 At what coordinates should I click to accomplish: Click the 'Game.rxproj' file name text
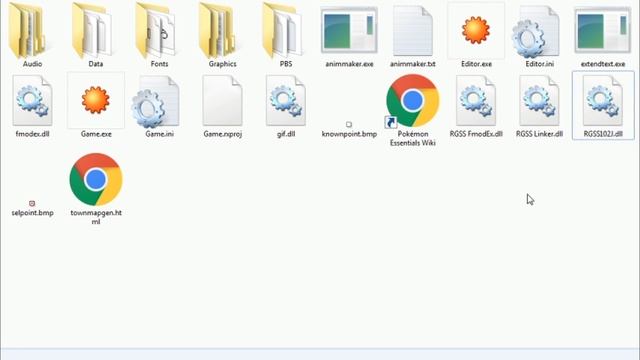point(222,134)
